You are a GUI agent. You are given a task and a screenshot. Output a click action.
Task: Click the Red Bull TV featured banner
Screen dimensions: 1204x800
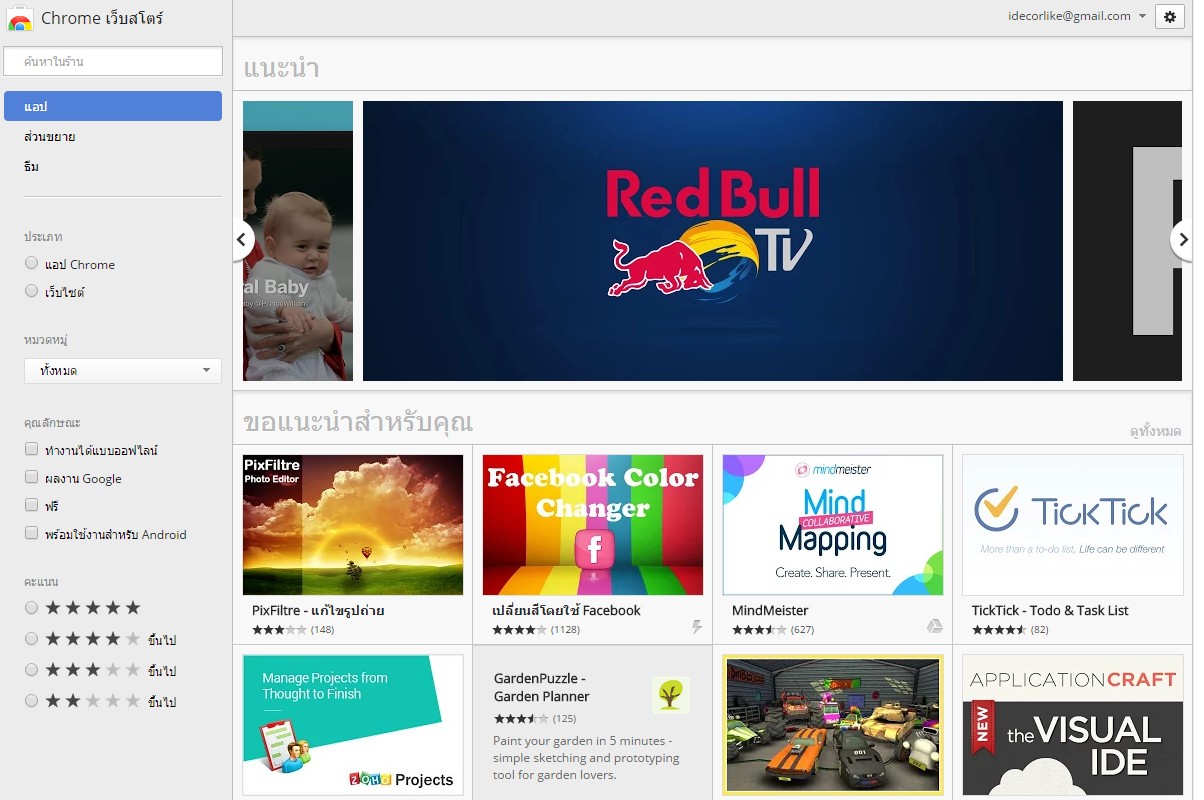[x=713, y=241]
